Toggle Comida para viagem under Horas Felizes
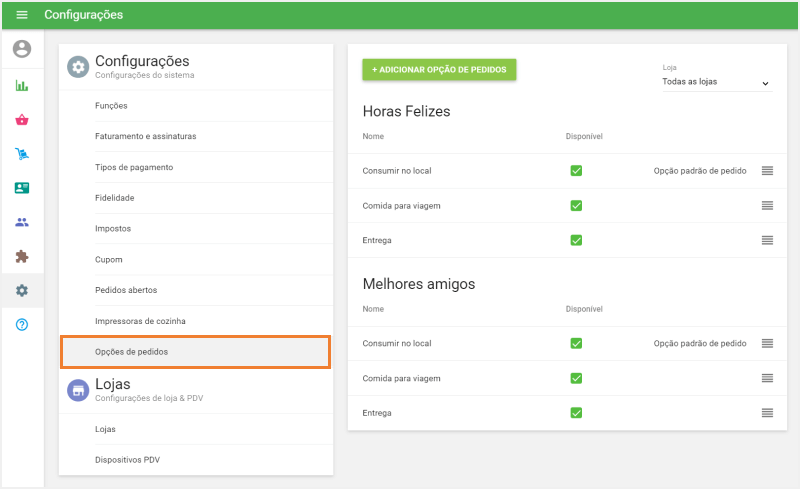Viewport: 800px width, 489px height. coord(576,205)
